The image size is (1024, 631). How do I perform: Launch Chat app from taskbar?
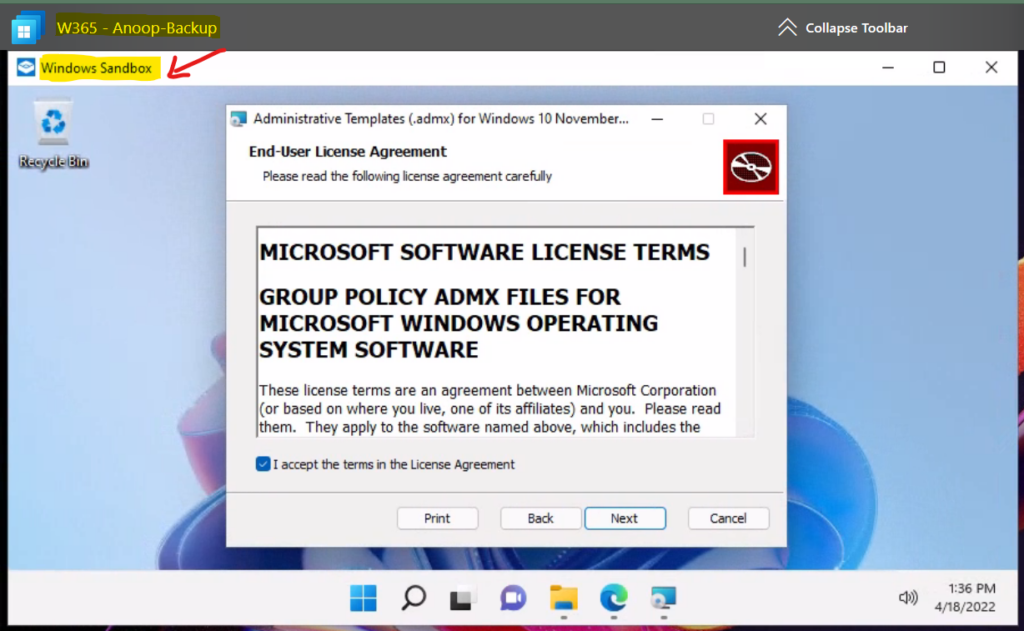[513, 598]
